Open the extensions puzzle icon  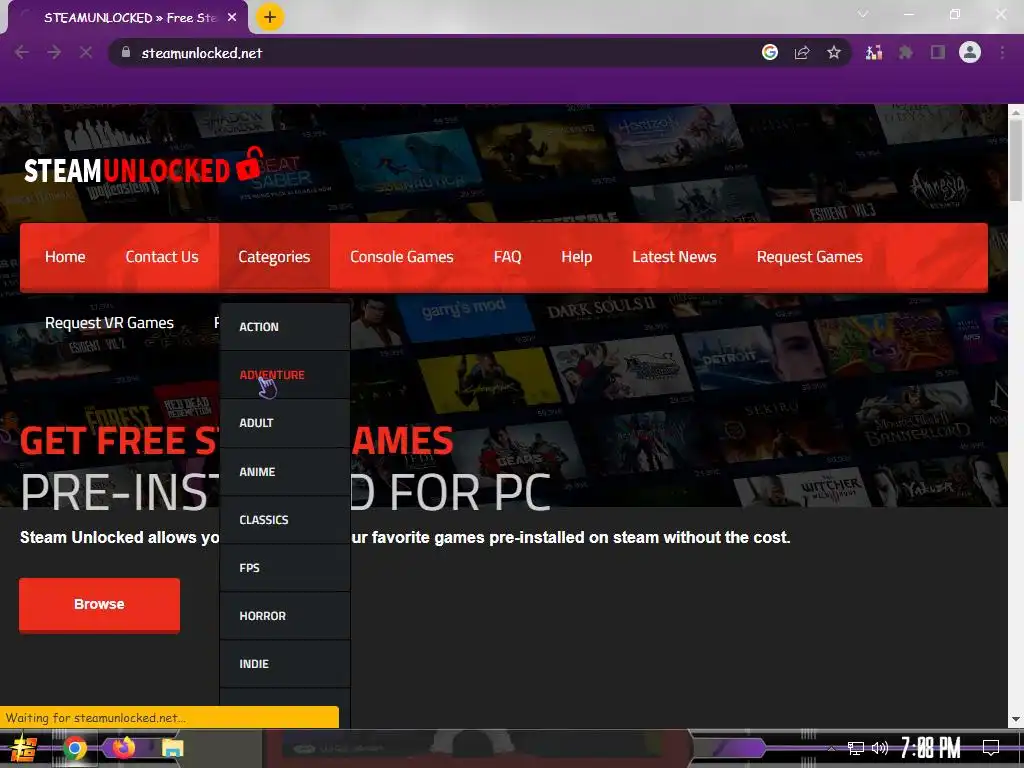click(906, 52)
